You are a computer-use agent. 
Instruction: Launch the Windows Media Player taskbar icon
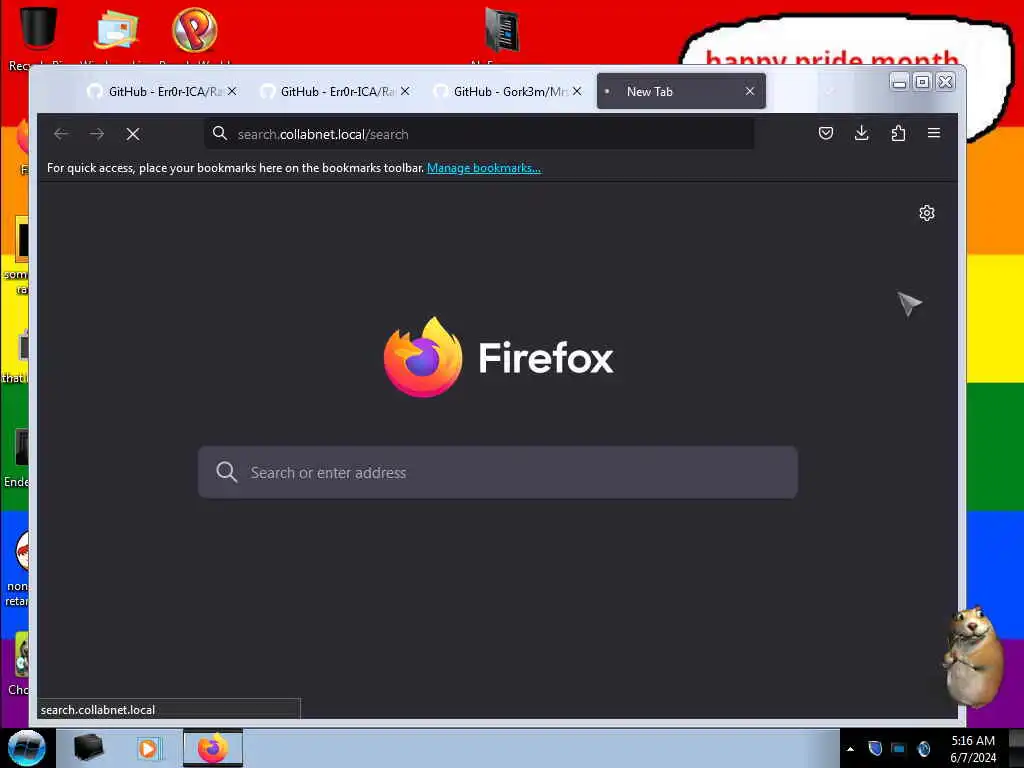pos(148,748)
